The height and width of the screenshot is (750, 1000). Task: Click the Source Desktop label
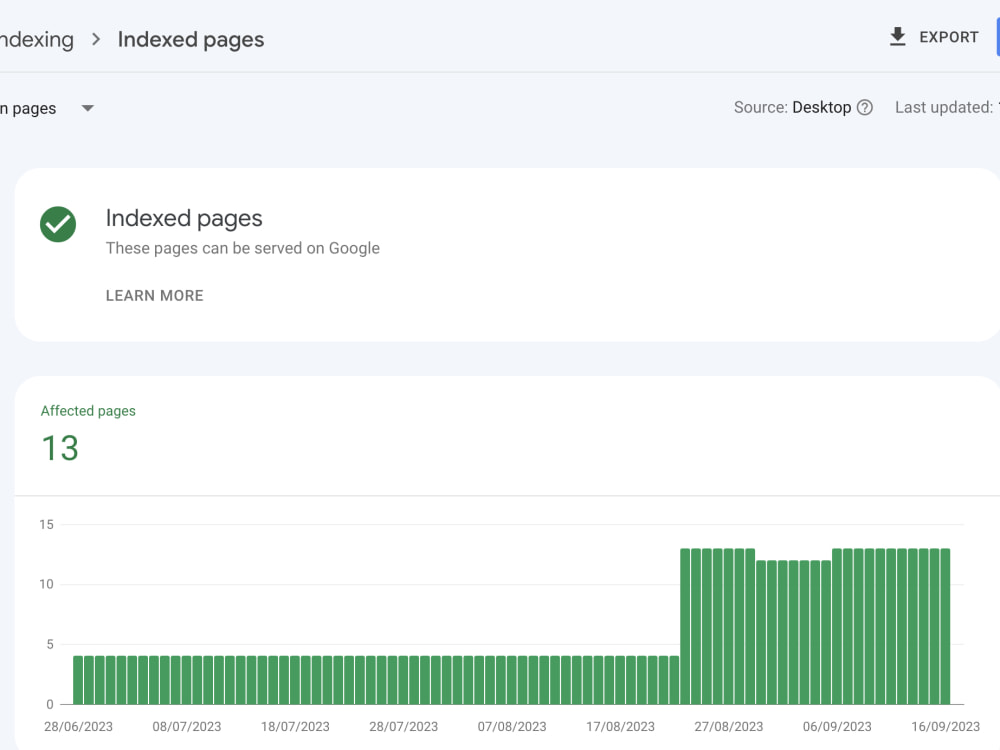pos(792,107)
